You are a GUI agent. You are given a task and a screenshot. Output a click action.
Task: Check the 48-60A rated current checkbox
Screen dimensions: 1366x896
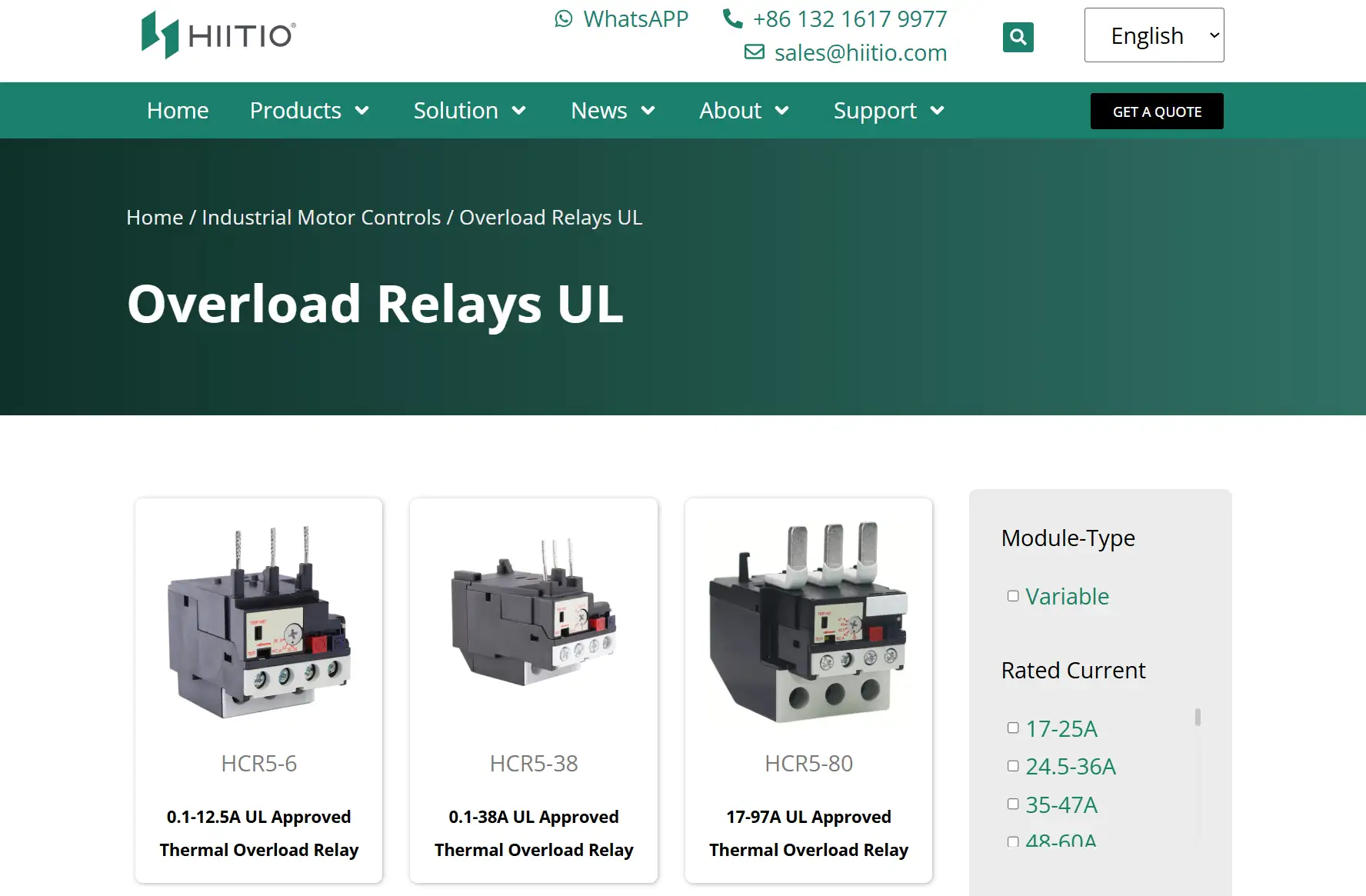coord(1013,842)
